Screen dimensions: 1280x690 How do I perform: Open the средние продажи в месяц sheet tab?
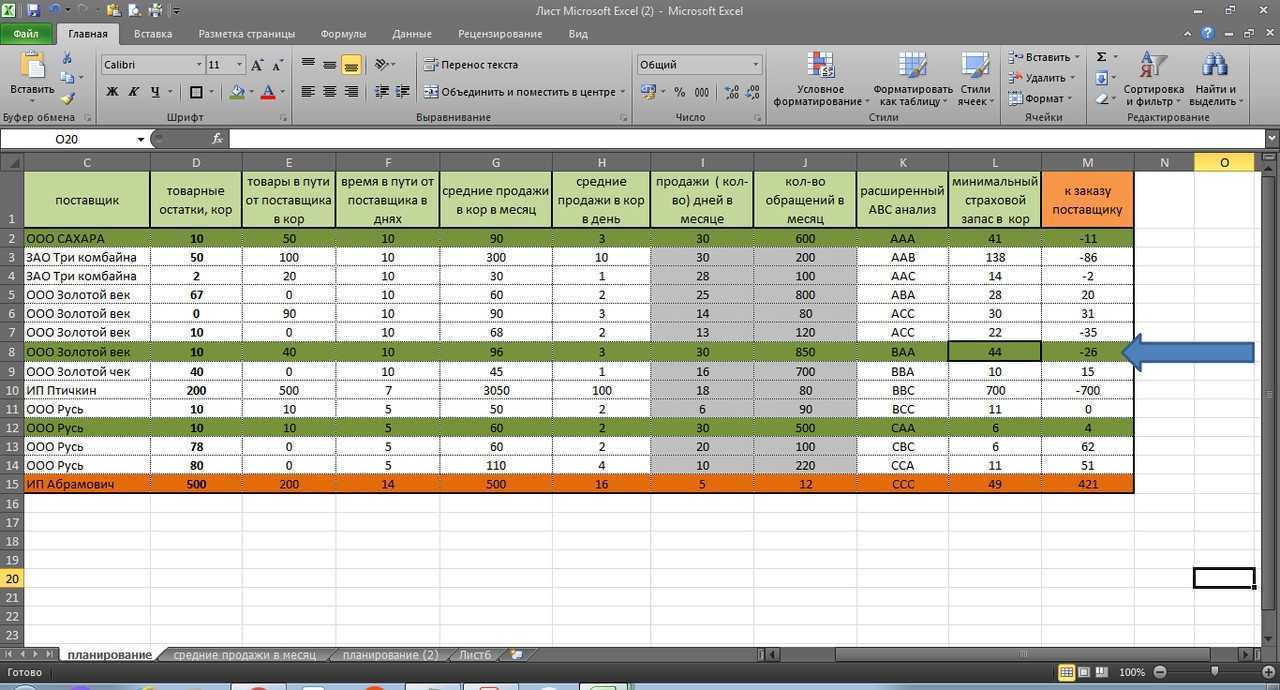(x=243, y=654)
